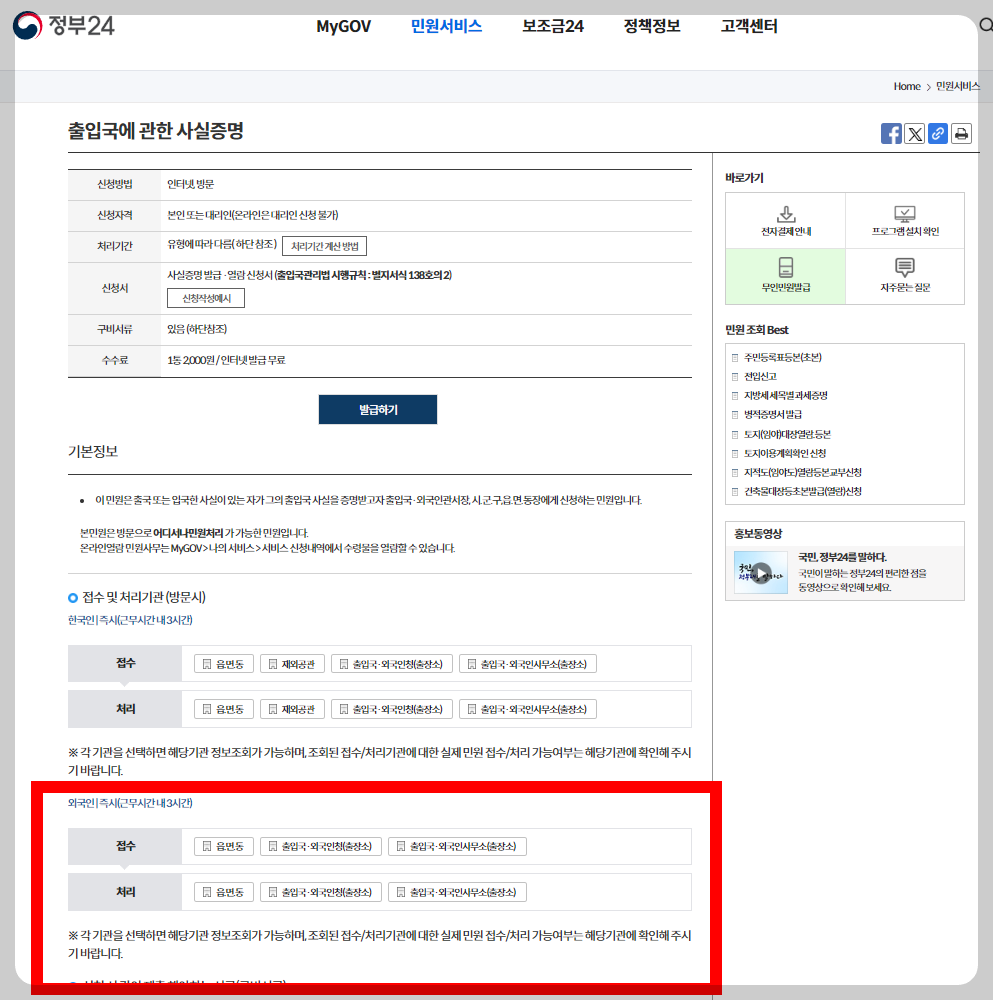The width and height of the screenshot is (993, 1000).
Task: Select 출입국·외국인청(출장소) in 한국인 접수 row
Action: pyautogui.click(x=392, y=664)
